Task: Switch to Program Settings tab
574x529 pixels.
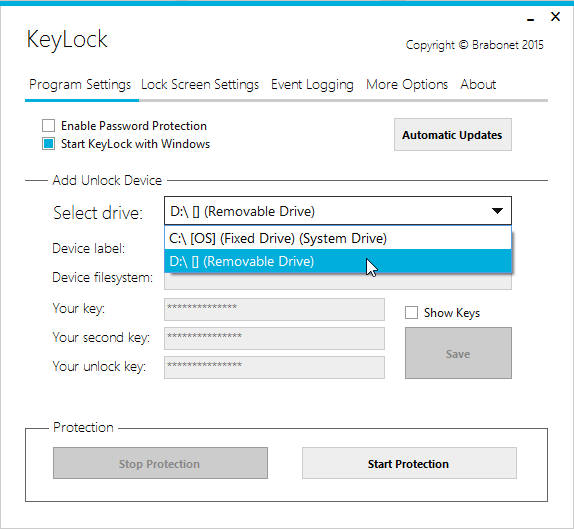Action: [80, 85]
